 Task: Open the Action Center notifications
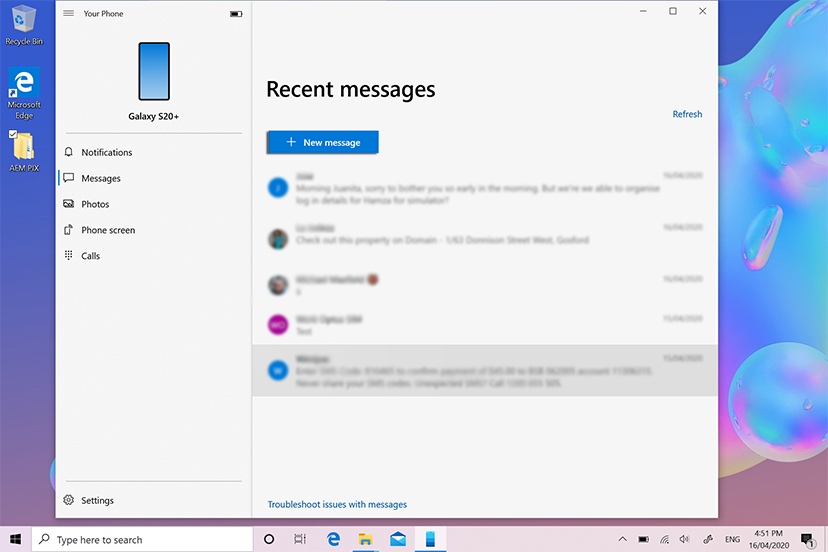pyautogui.click(x=807, y=539)
